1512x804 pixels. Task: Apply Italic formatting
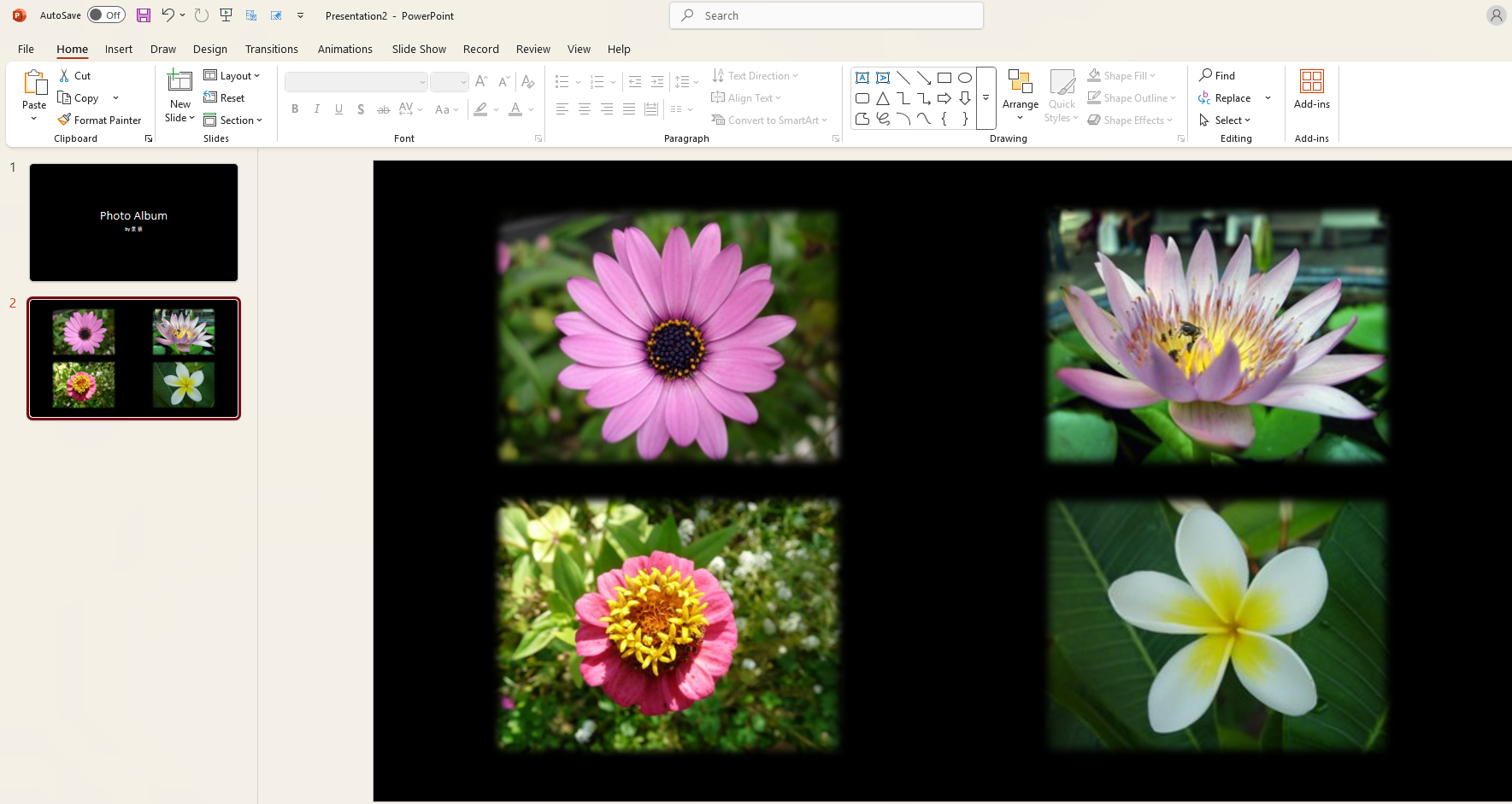(317, 109)
